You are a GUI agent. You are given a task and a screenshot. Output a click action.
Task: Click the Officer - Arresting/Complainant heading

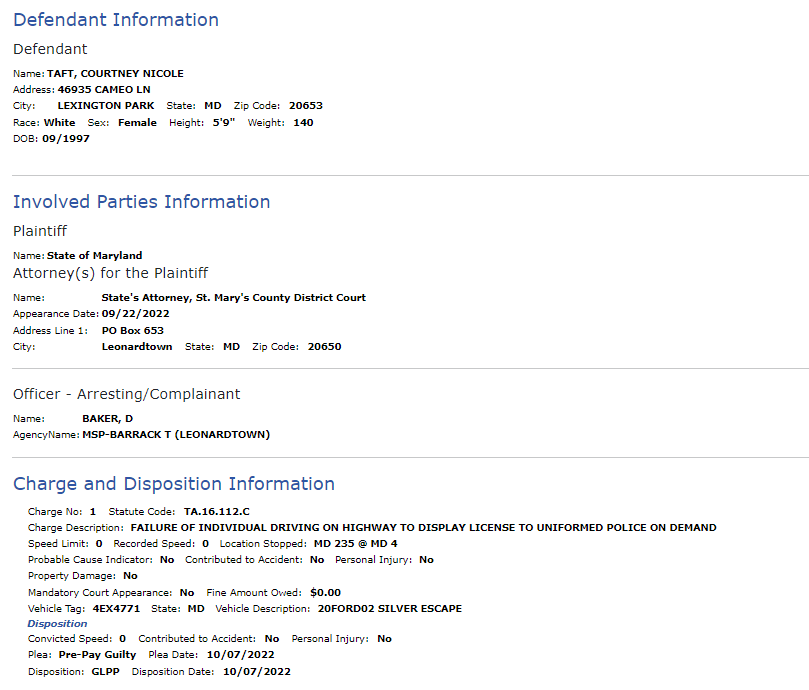[x=126, y=394]
